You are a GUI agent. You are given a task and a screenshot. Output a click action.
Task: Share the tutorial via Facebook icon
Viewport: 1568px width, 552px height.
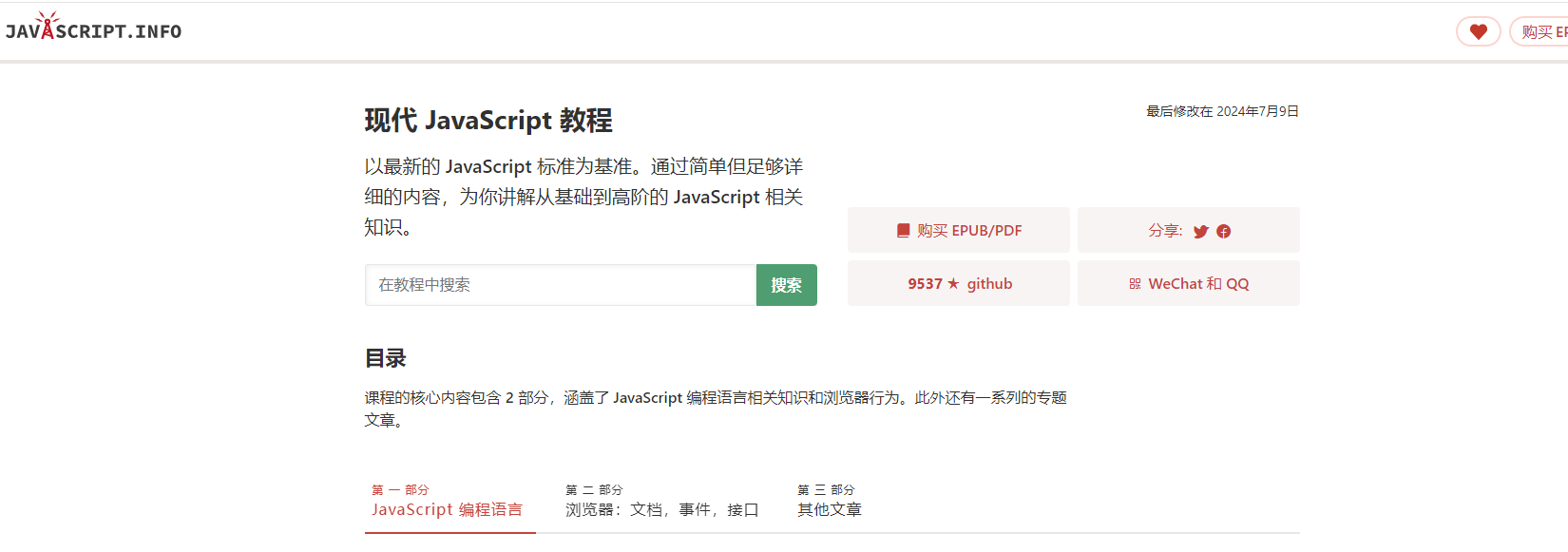(x=1224, y=231)
